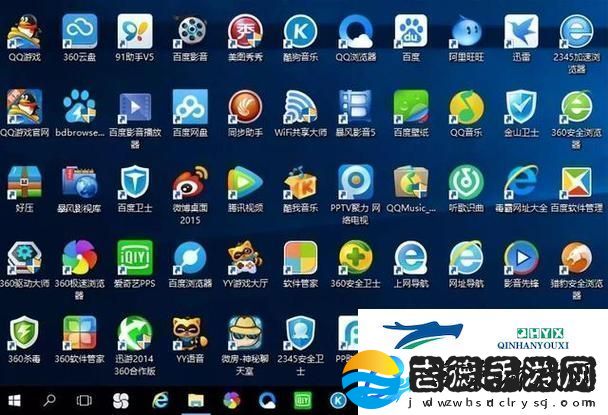
Task: Open the QQMusic_ shortcut icon
Action: (411, 182)
